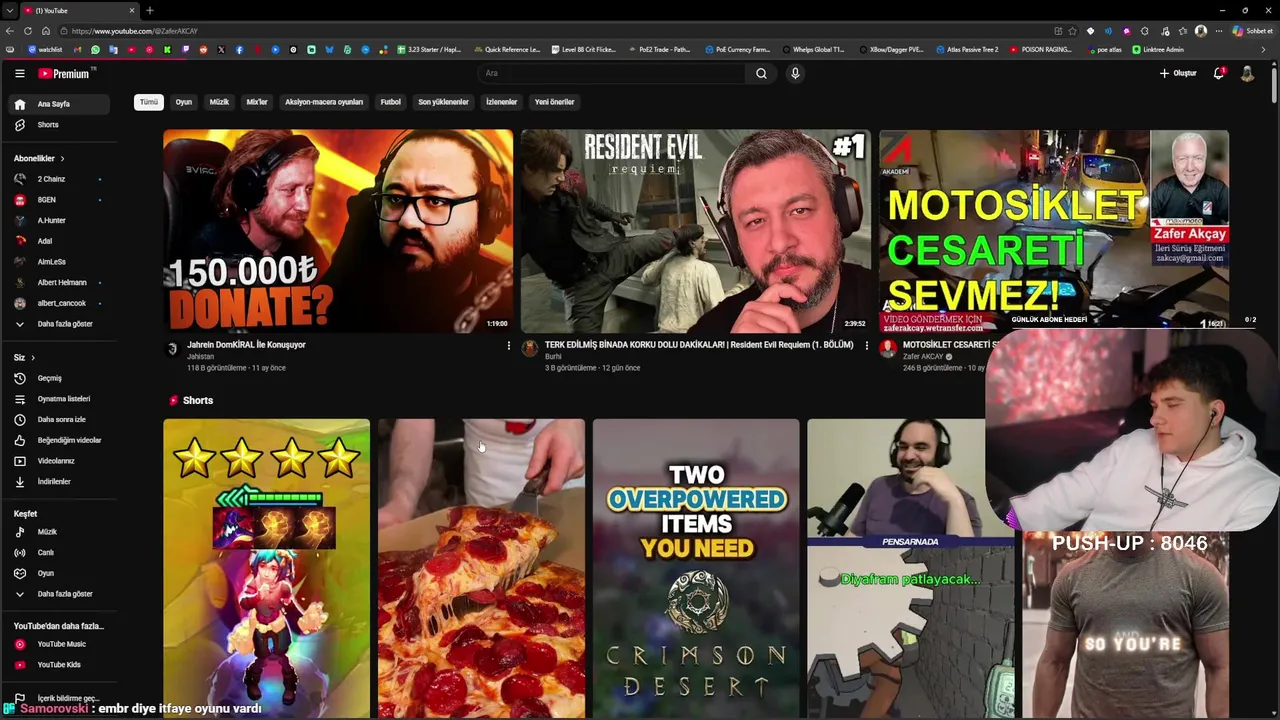Open the Burhi channel name link
Screen dimensions: 1280x720
tap(553, 357)
